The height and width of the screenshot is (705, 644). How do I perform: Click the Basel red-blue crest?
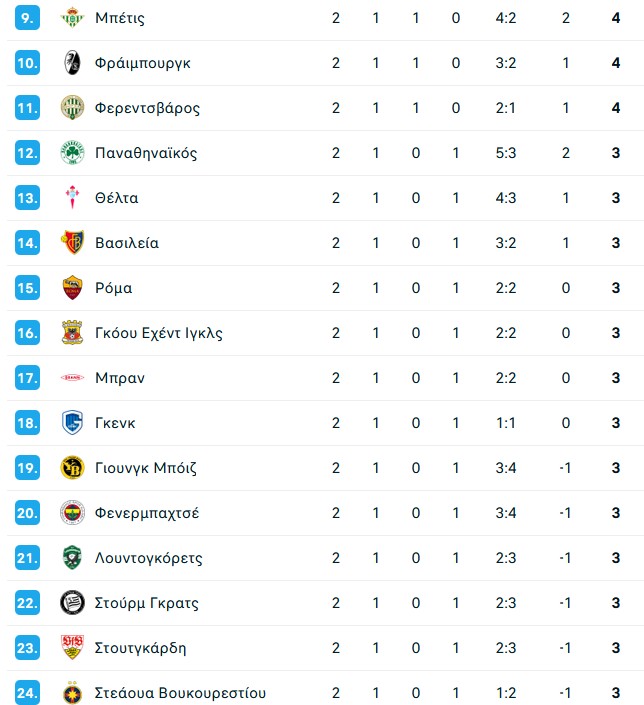pos(72,243)
